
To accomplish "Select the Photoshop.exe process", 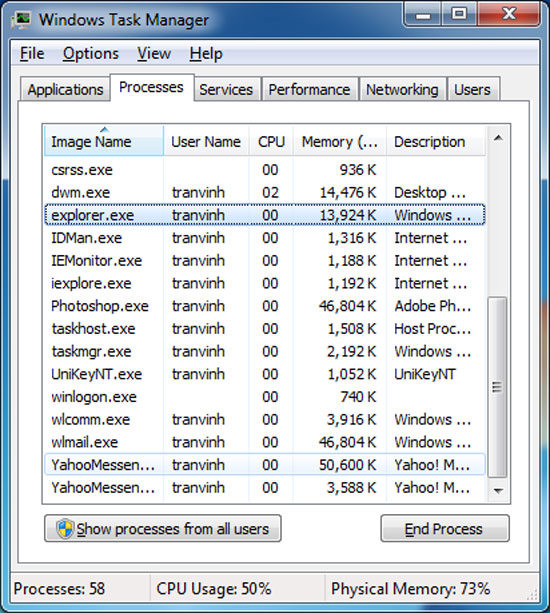I will pos(265,306).
